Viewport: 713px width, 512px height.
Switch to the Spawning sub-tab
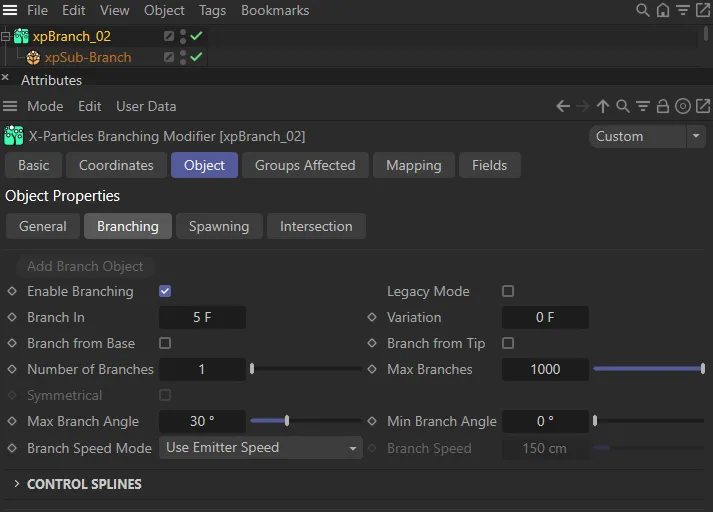[219, 226]
